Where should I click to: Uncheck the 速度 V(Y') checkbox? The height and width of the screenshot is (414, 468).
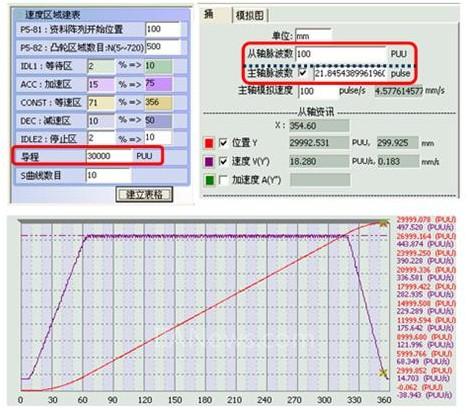pos(223,162)
